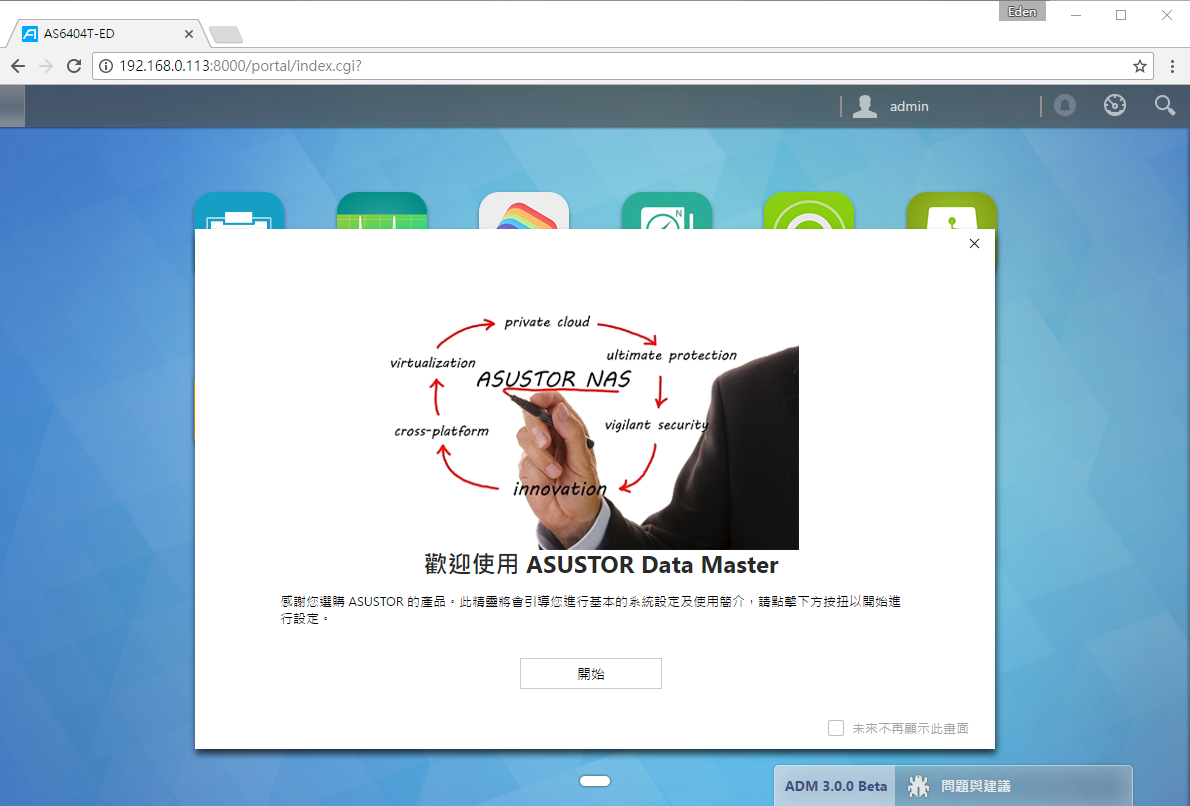Click the browser back arrow

point(18,66)
